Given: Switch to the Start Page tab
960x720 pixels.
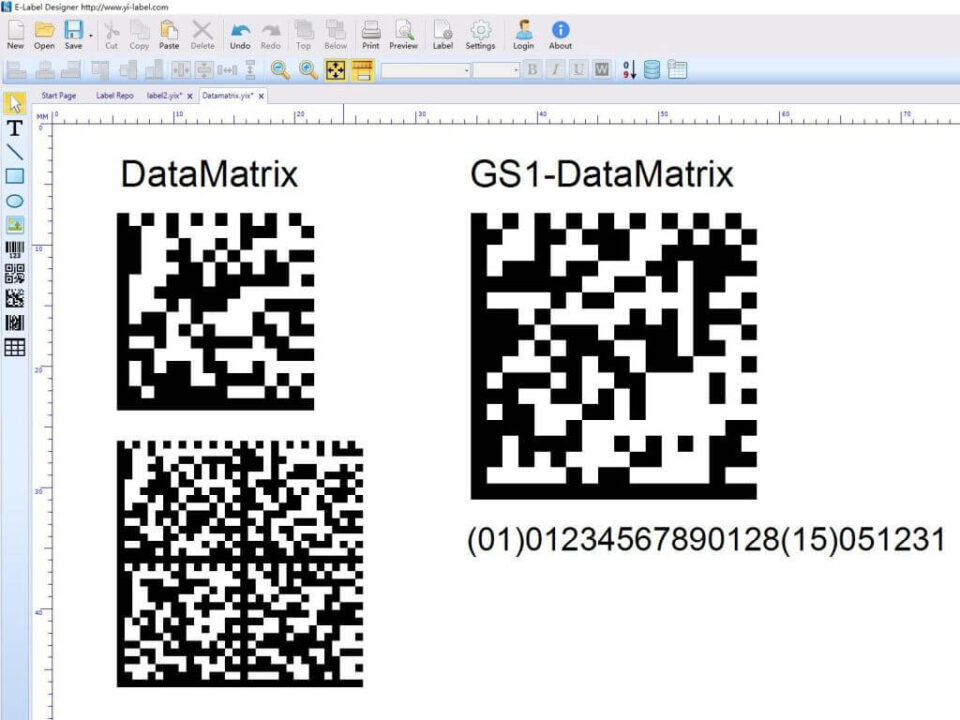Looking at the screenshot, I should (x=58, y=96).
